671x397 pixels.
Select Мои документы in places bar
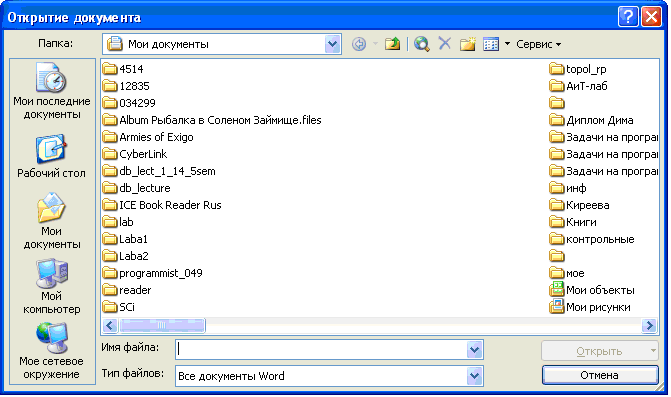52,221
